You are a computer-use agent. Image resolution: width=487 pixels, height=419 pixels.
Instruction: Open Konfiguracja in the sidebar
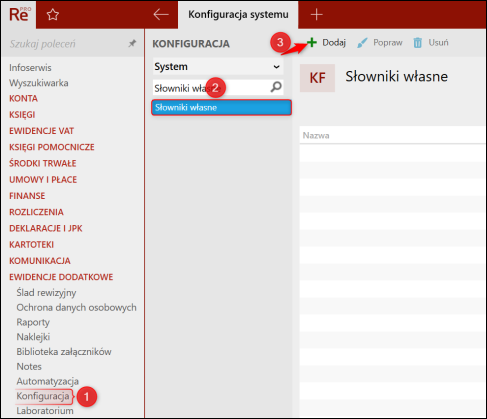pyautogui.click(x=43, y=396)
